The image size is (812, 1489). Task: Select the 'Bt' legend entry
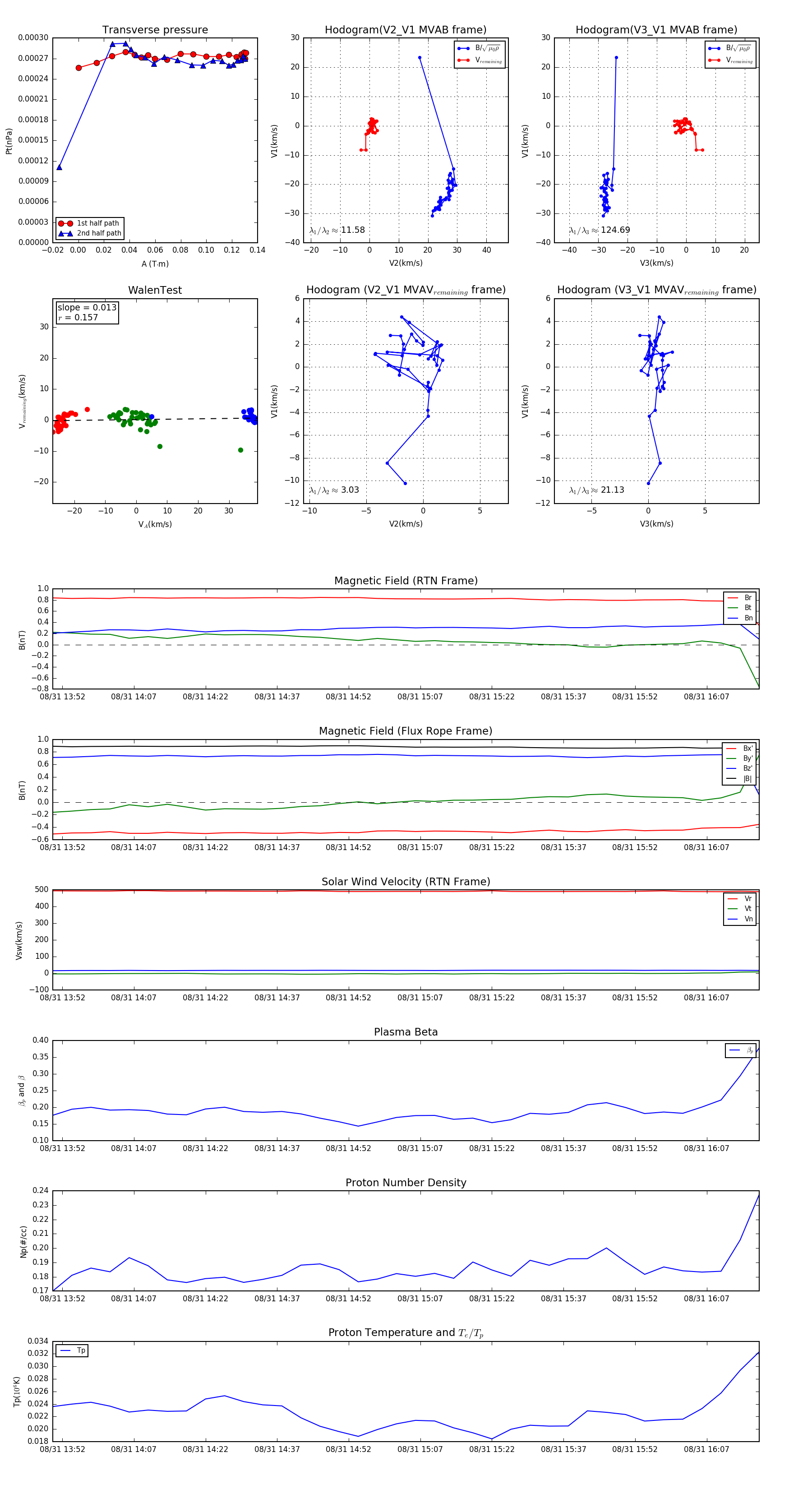tap(740, 607)
